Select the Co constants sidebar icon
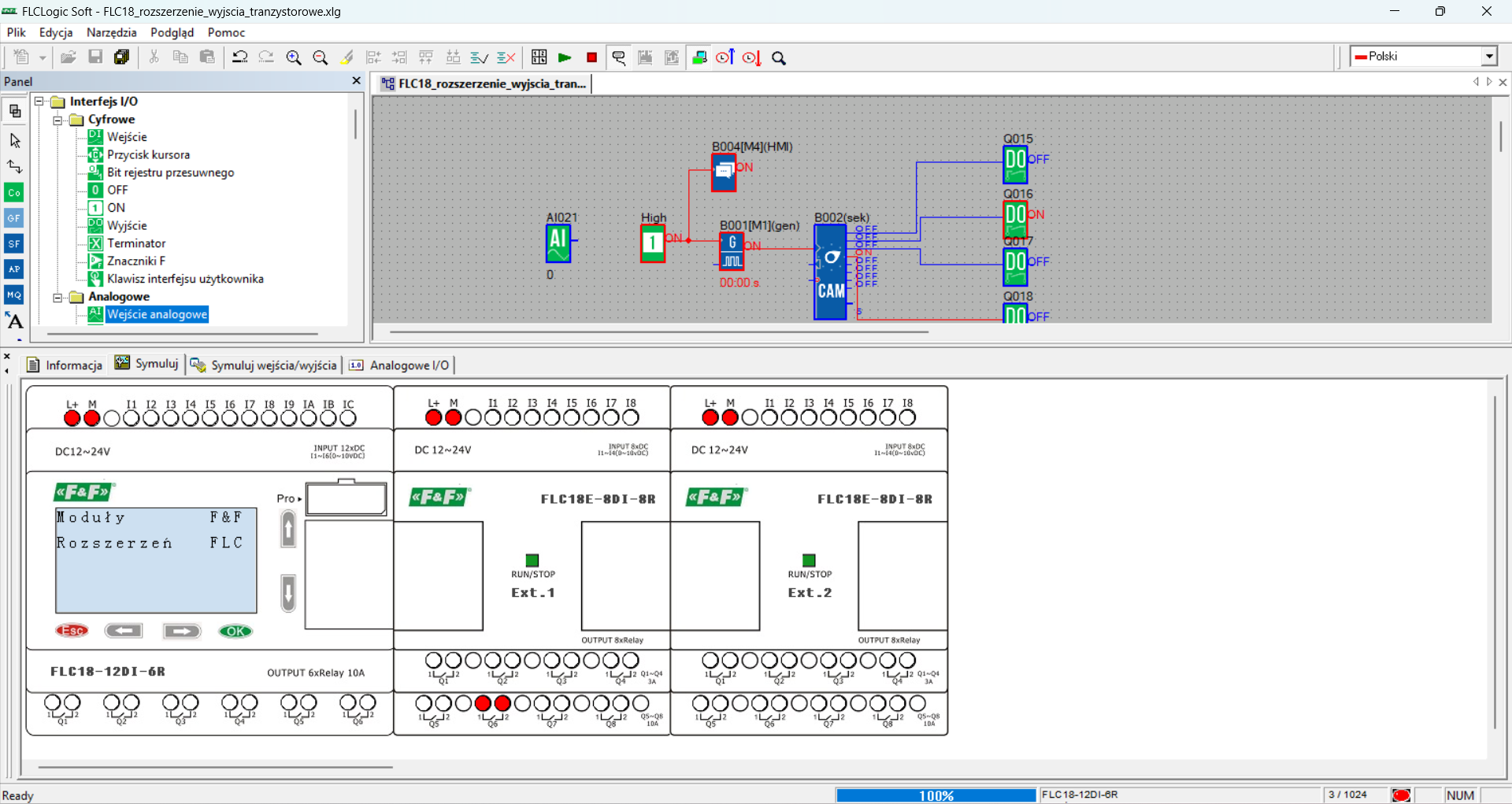The image size is (1512, 804). 14,192
